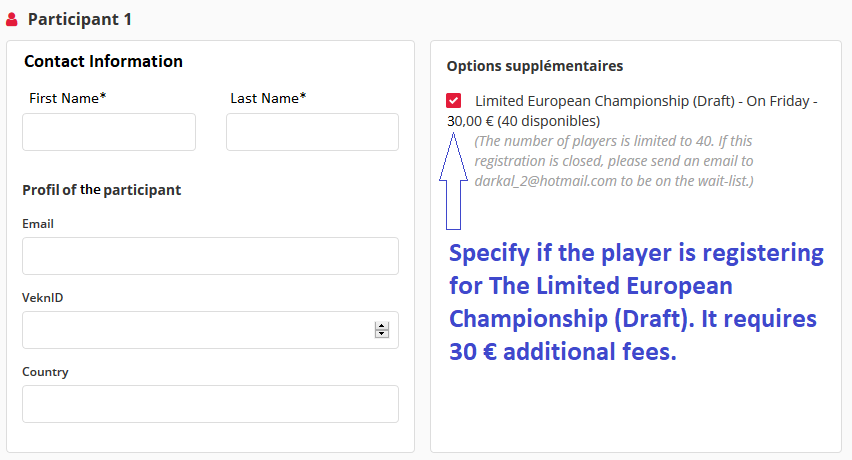Click the Participant 1 heading
Image resolution: width=852 pixels, height=460 pixels.
tap(80, 20)
